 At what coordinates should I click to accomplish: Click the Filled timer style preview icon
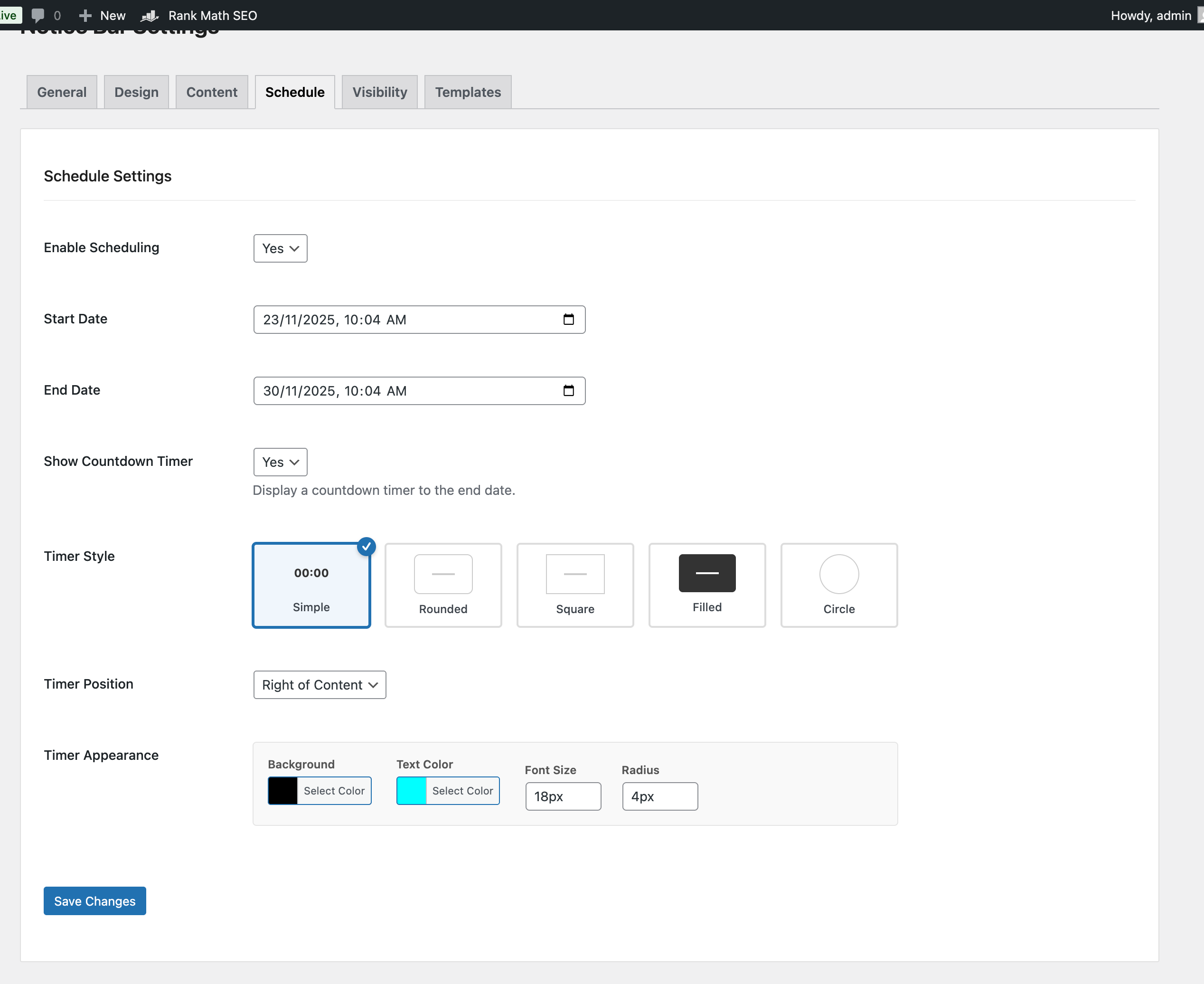pyautogui.click(x=706, y=573)
